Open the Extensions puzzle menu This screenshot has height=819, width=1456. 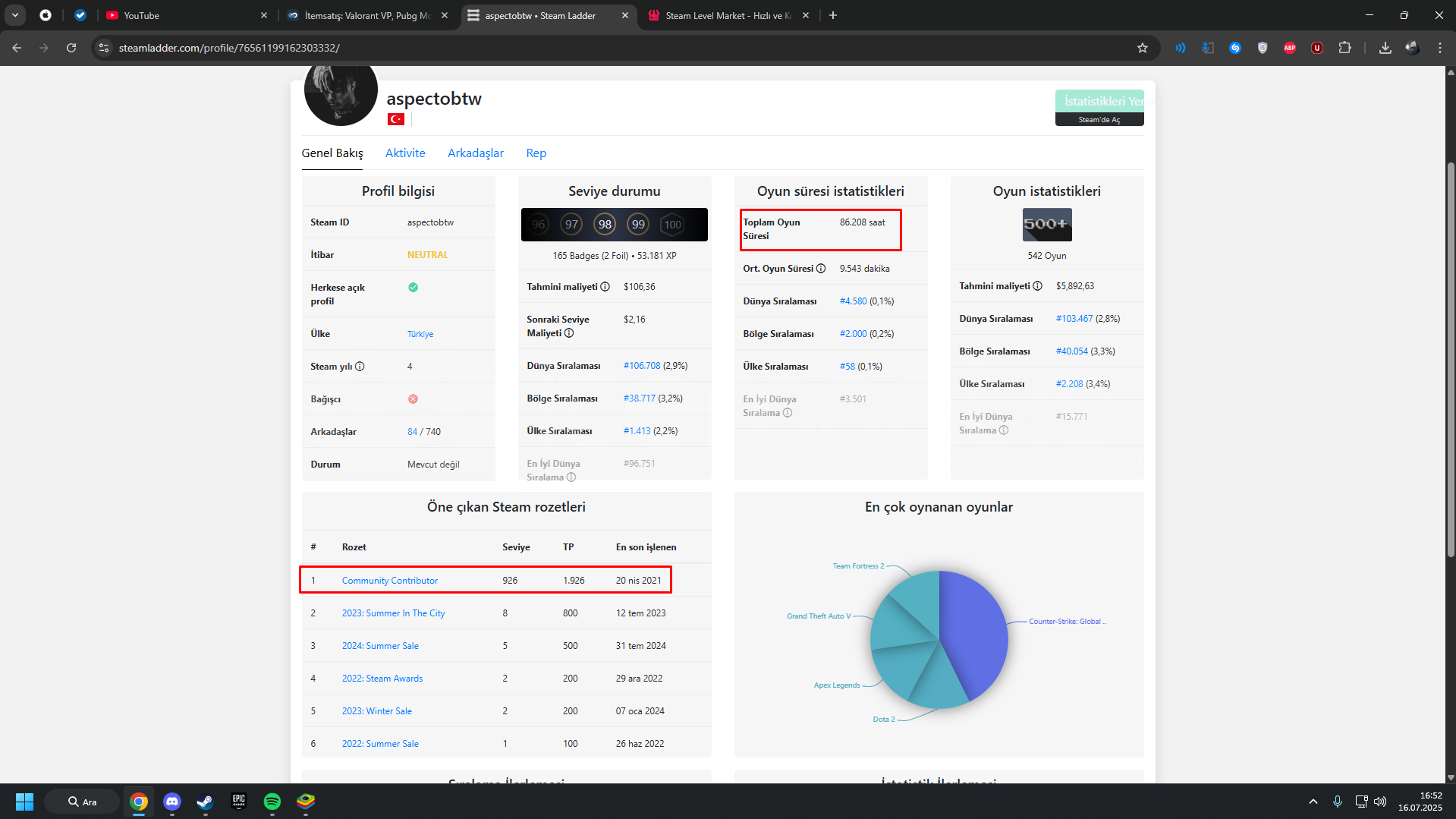point(1344,48)
